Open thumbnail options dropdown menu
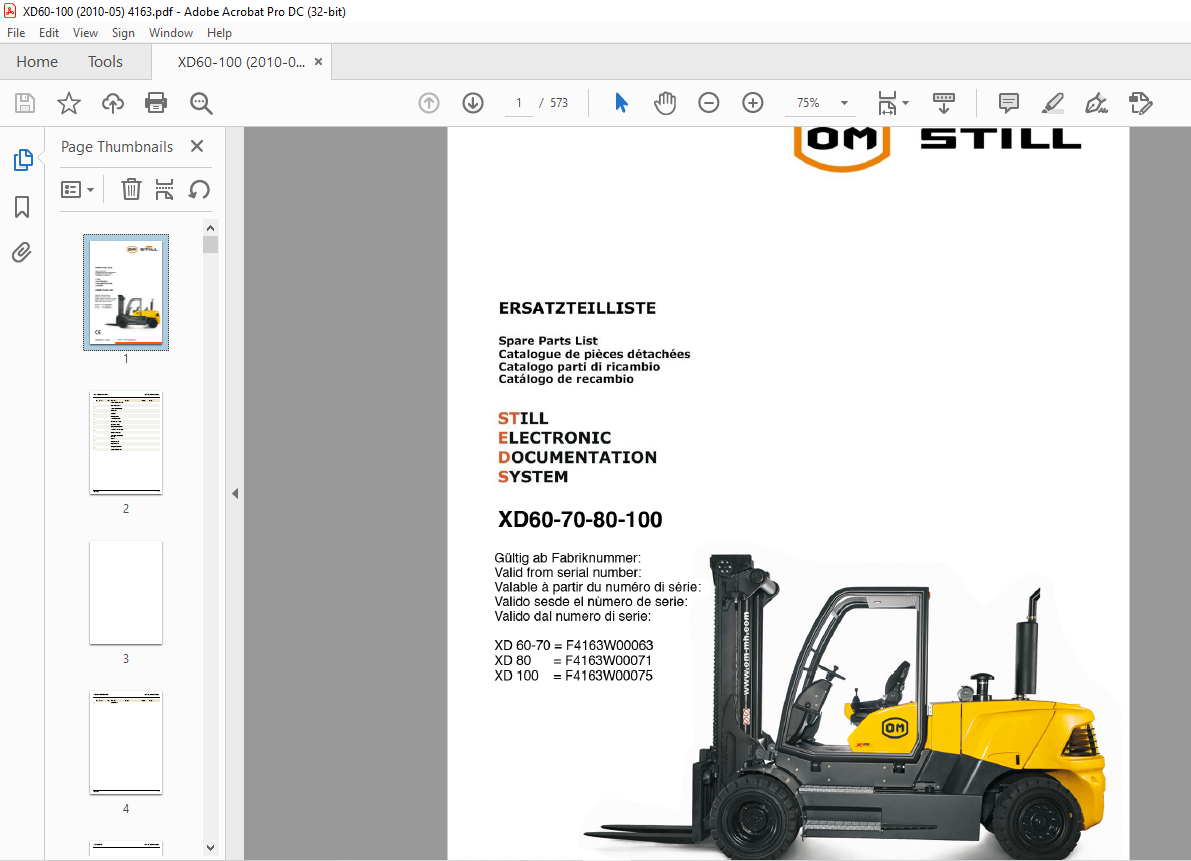1191x861 pixels. pyautogui.click(x=77, y=189)
